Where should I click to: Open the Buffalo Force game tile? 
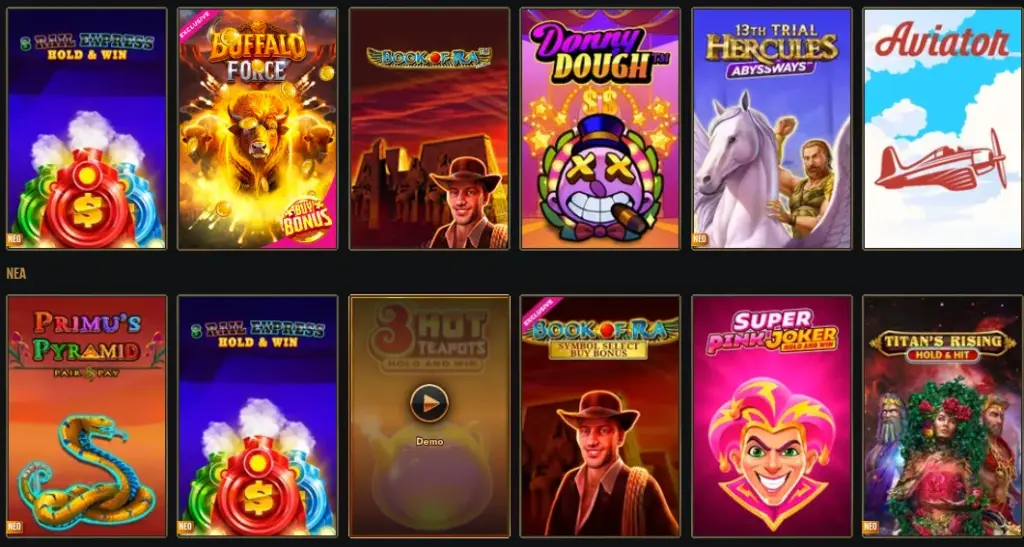point(257,129)
